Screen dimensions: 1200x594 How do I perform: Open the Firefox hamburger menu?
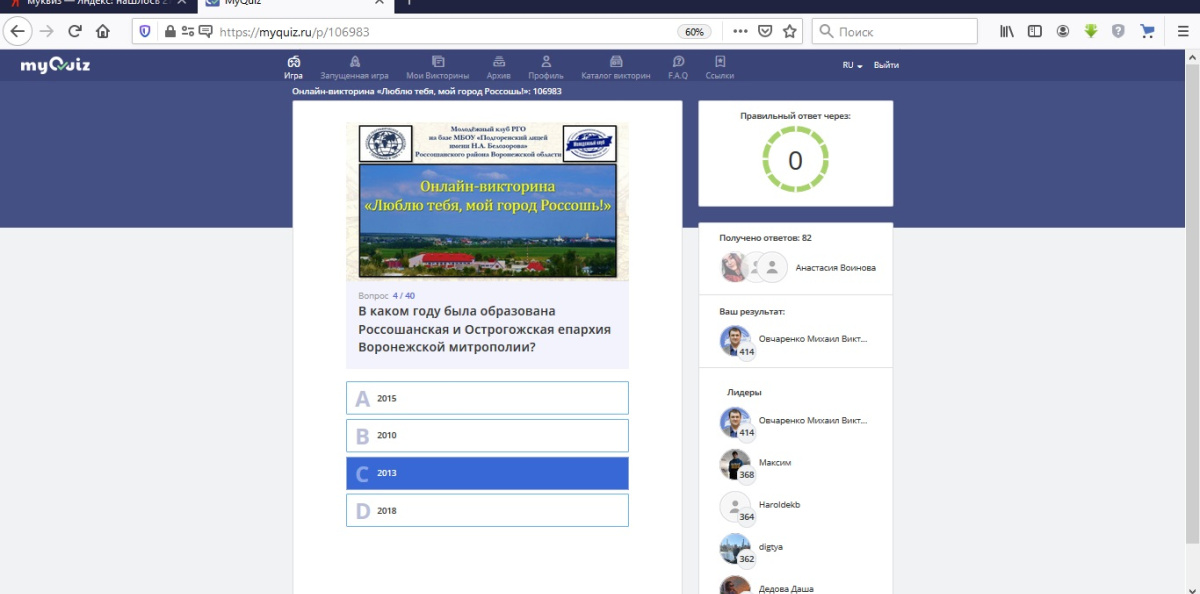[x=1182, y=31]
